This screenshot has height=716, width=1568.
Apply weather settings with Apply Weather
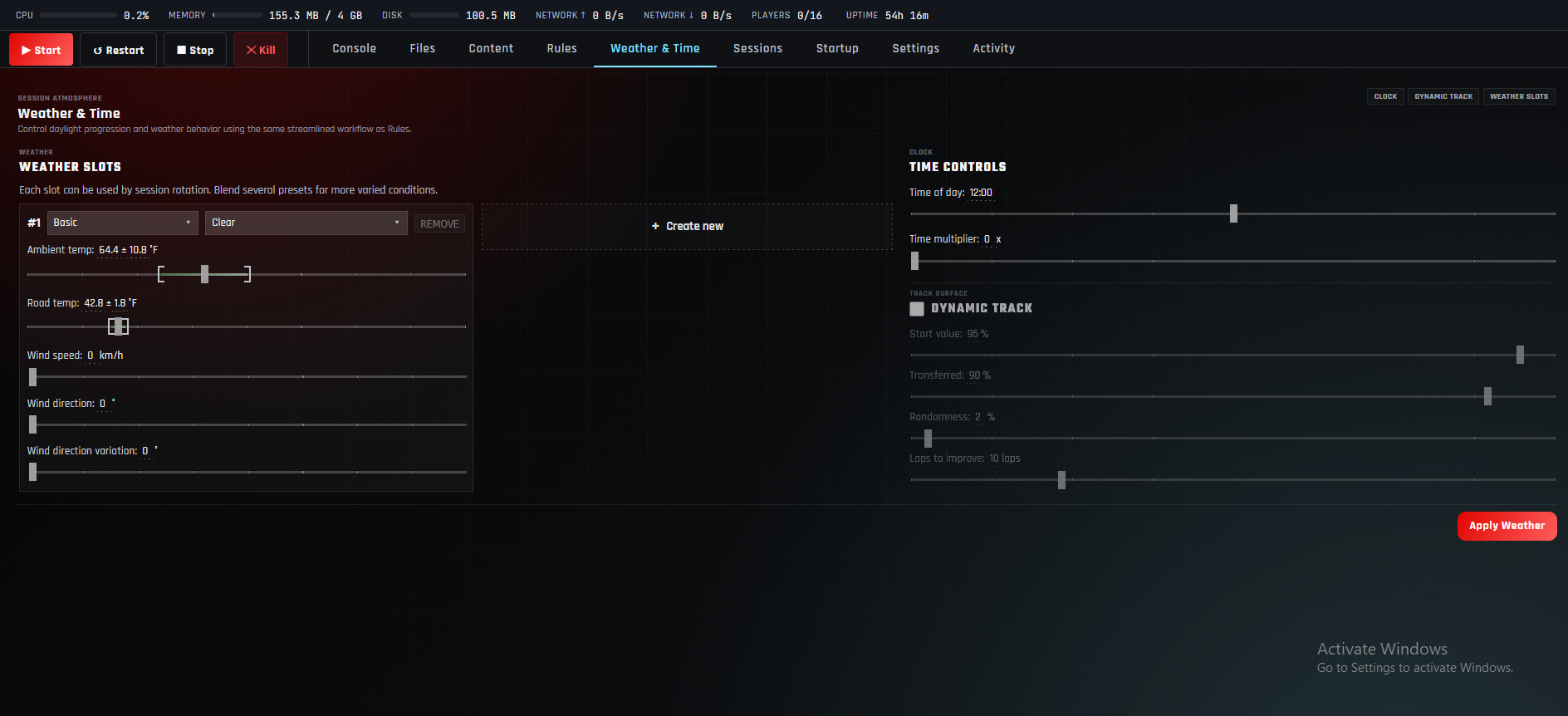[x=1507, y=526]
